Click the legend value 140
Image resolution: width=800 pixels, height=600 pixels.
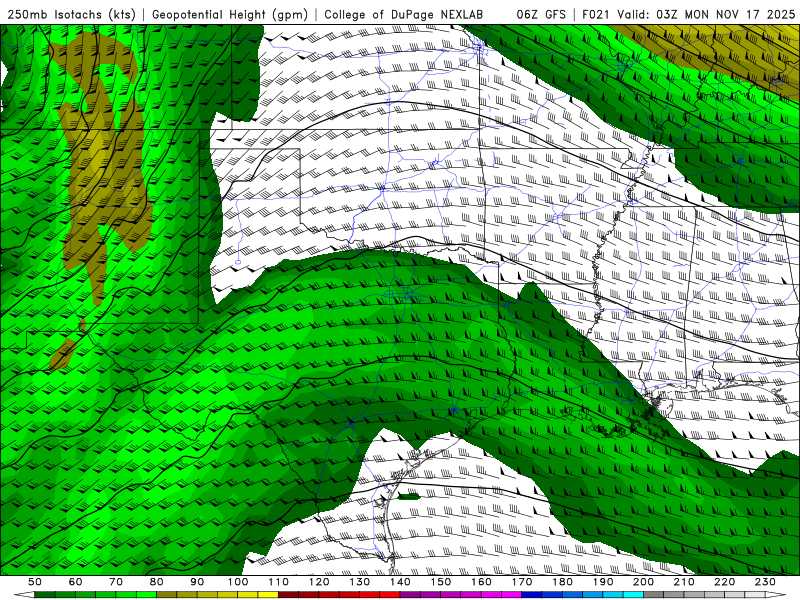(400, 582)
